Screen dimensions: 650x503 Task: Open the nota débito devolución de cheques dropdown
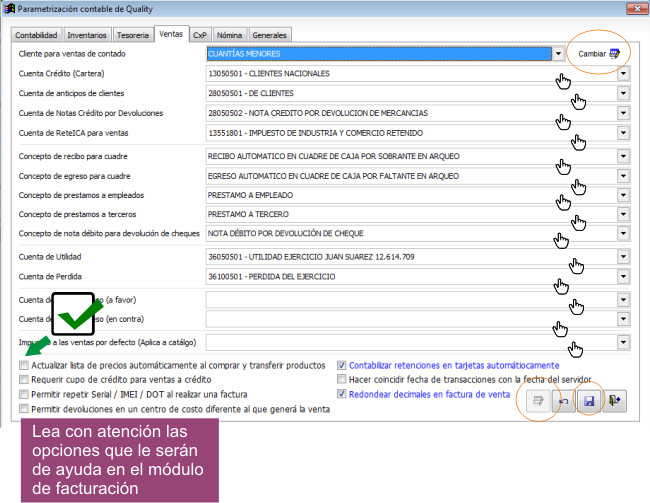623,233
